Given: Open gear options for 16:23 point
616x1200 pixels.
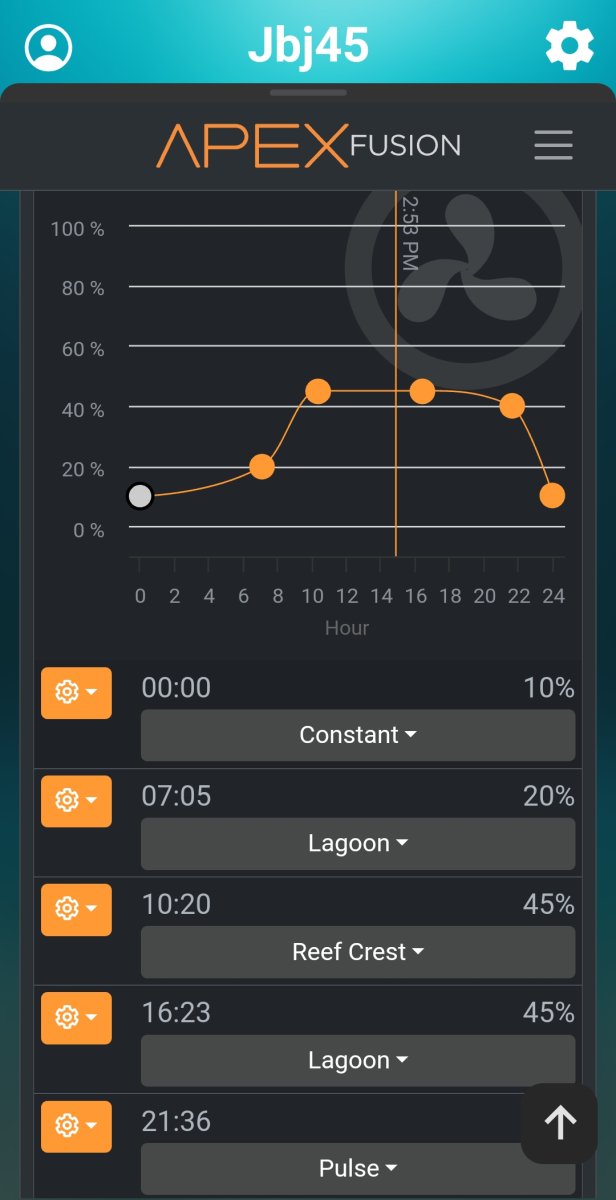Looking at the screenshot, I should click(x=76, y=1018).
